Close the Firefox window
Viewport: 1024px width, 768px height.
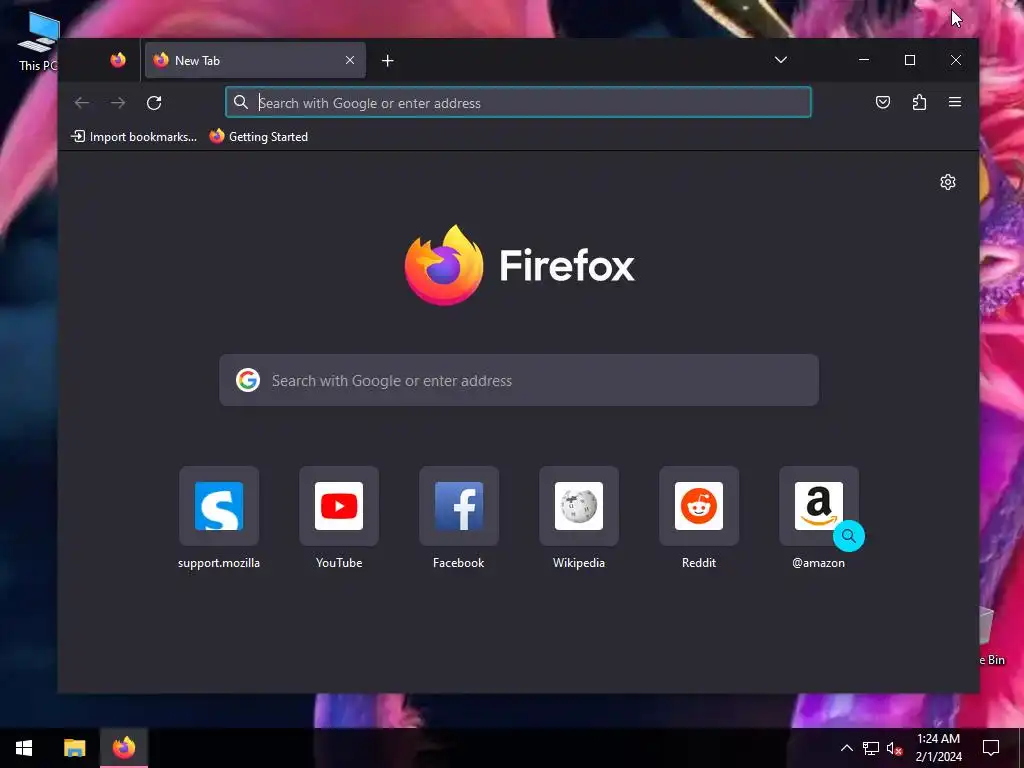tap(955, 60)
